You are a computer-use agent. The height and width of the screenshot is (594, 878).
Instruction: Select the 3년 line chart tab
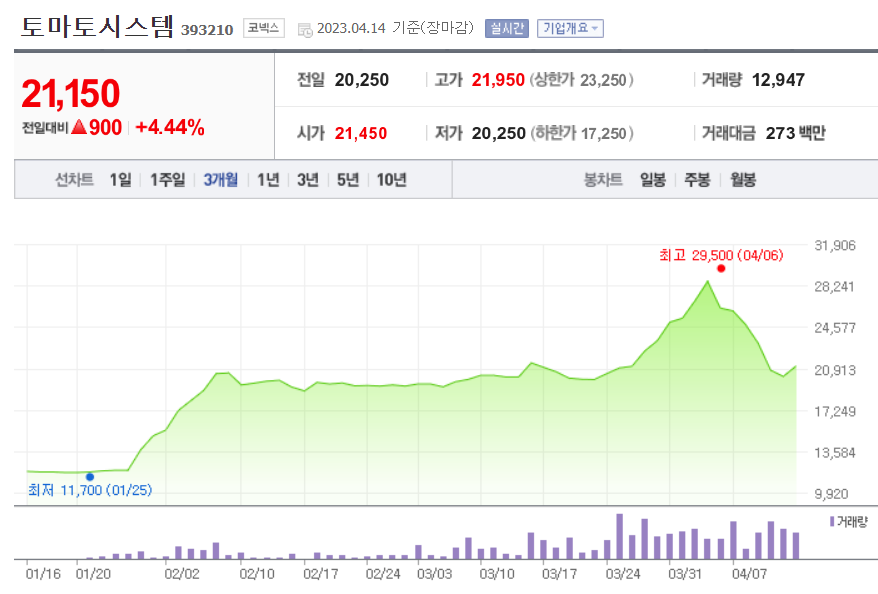(308, 180)
